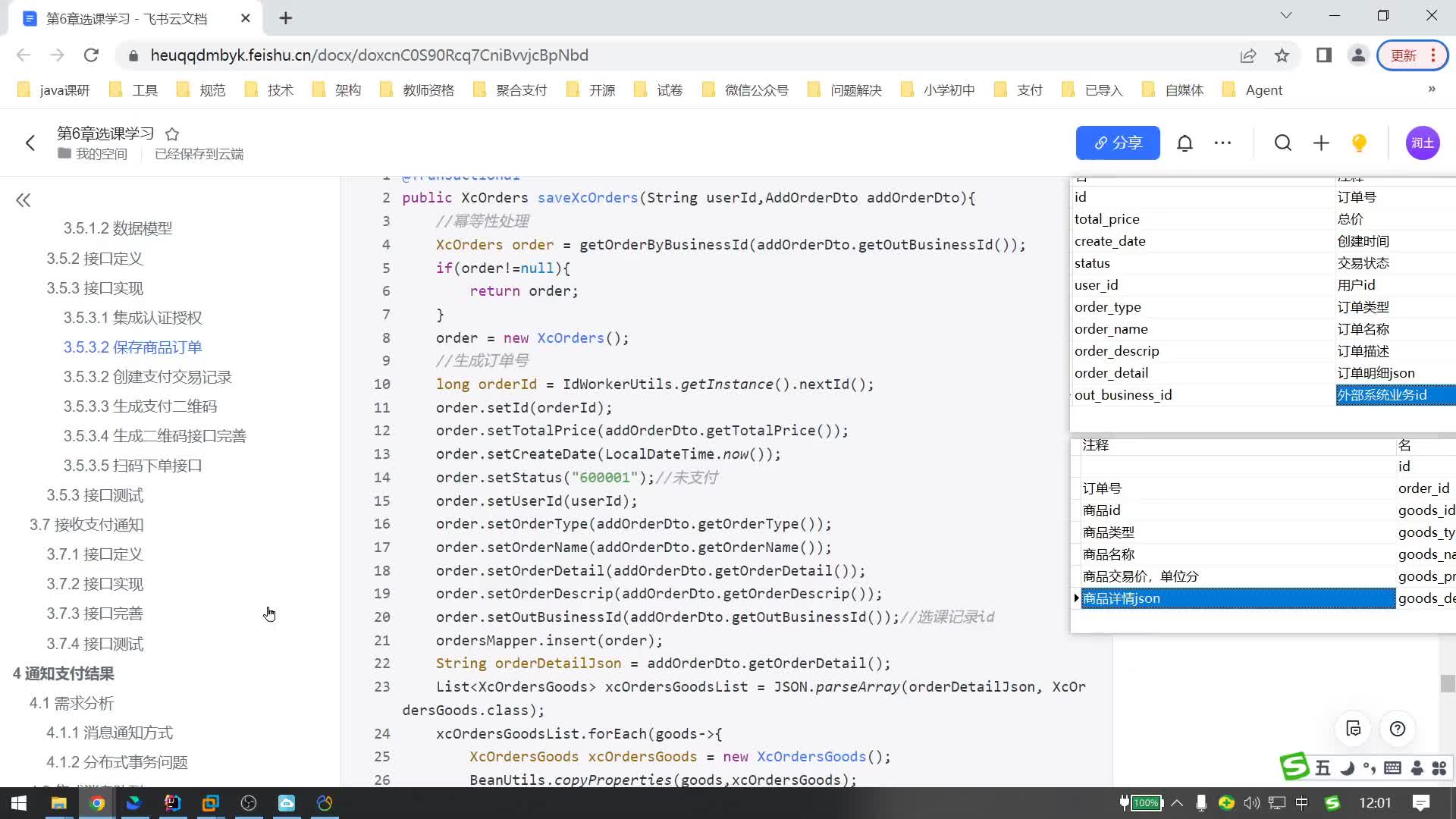1456x819 pixels.
Task: Open the notifications bell
Action: pos(1185,143)
